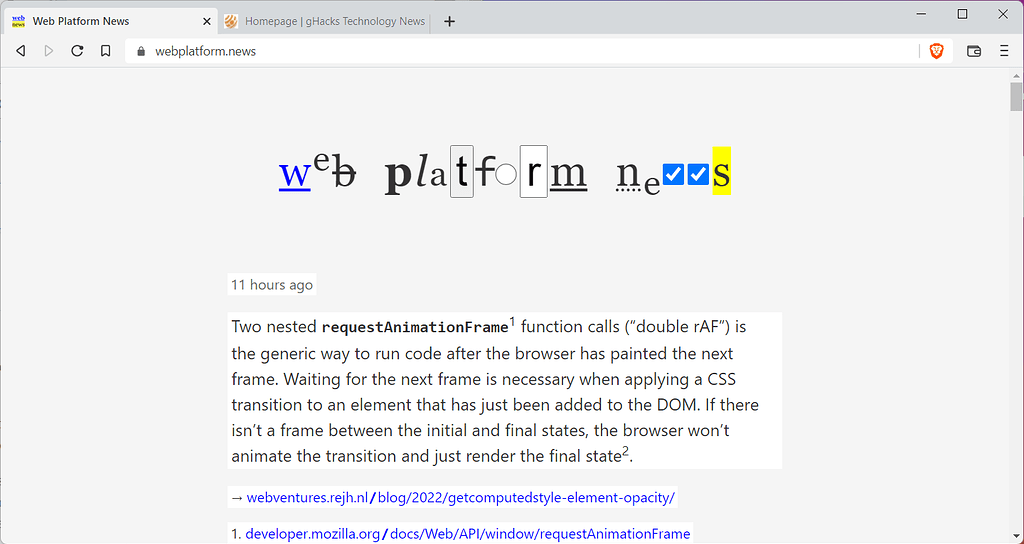Screen dimensions: 1024x544
Task: Open the browser hamburger menu
Action: 1004,51
